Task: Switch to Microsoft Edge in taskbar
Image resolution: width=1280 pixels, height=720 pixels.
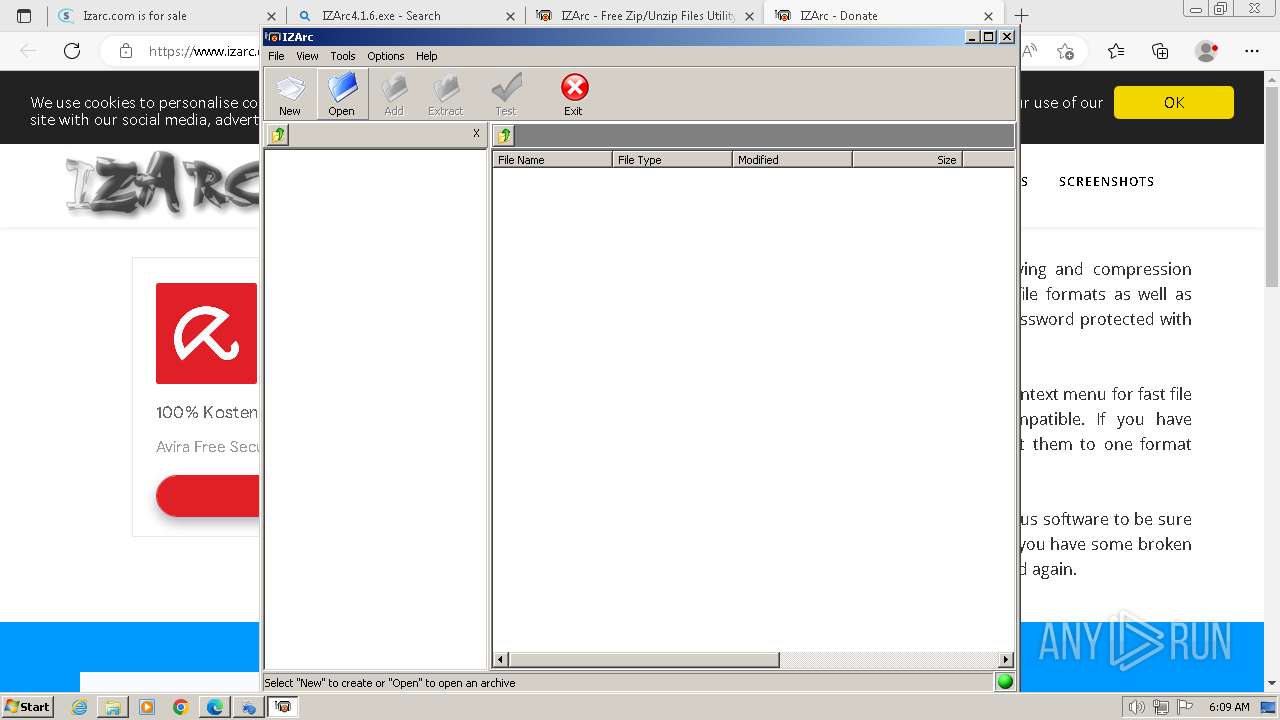Action: (x=214, y=707)
